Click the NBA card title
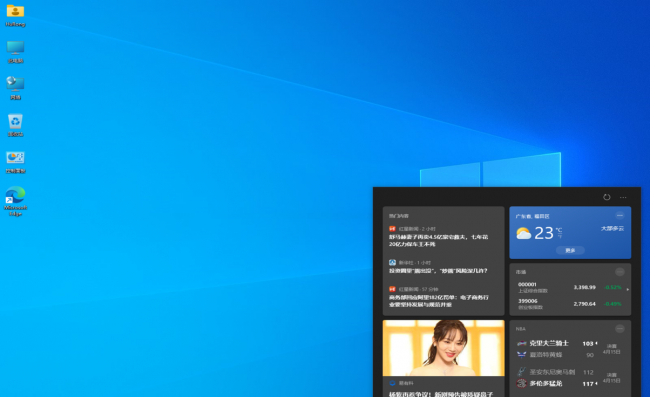650x397 pixels. tap(521, 329)
